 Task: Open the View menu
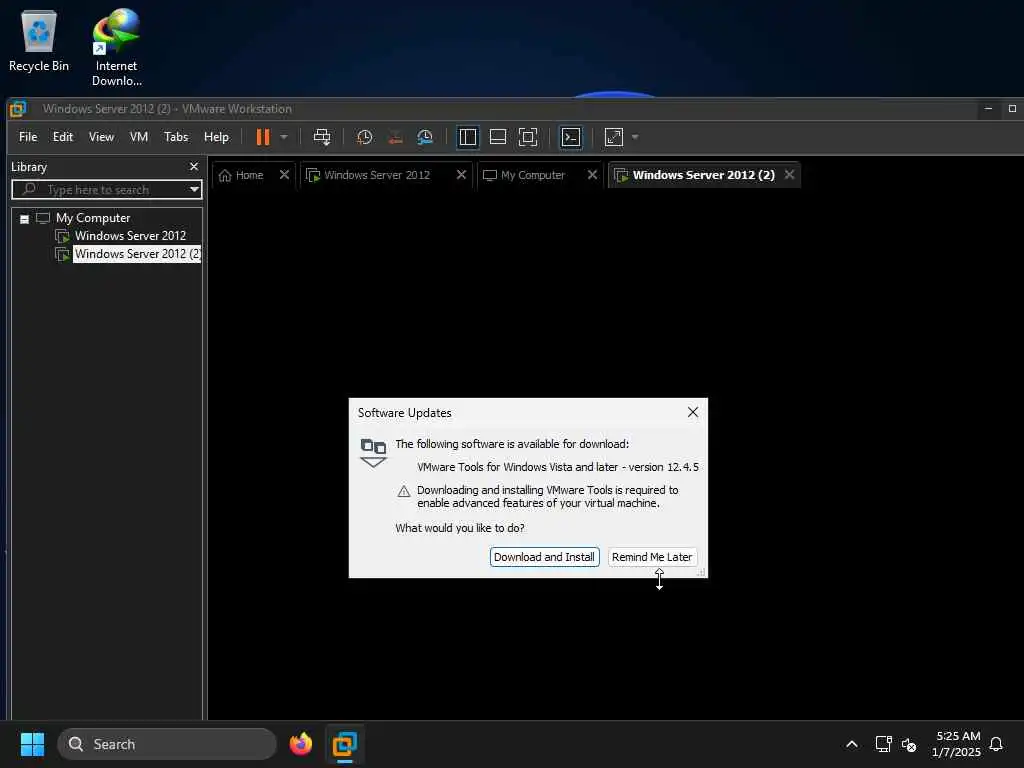(101, 137)
